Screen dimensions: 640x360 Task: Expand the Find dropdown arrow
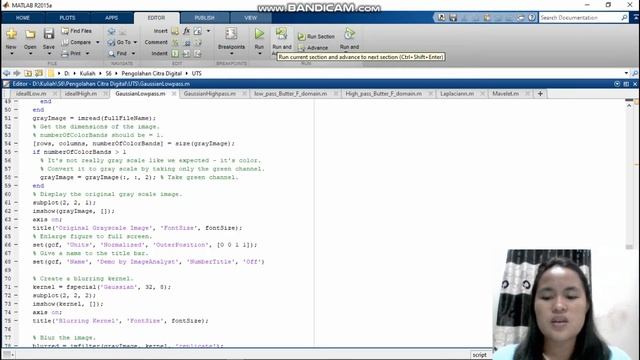[x=133, y=53]
